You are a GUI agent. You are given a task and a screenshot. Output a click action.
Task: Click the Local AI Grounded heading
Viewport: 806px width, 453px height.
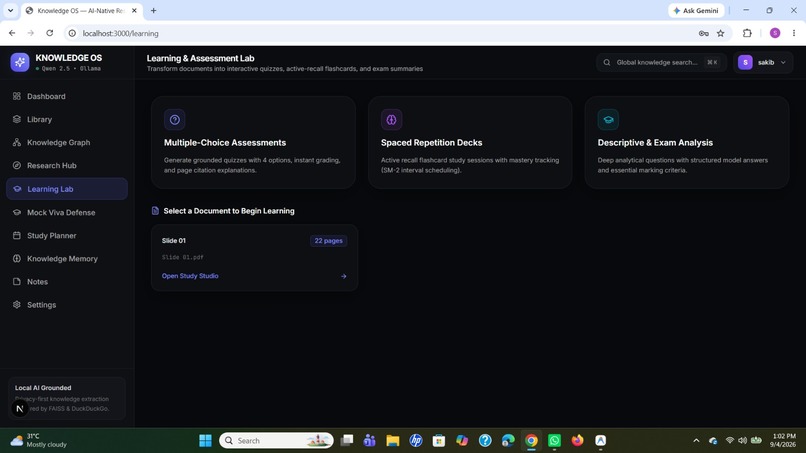click(43, 388)
